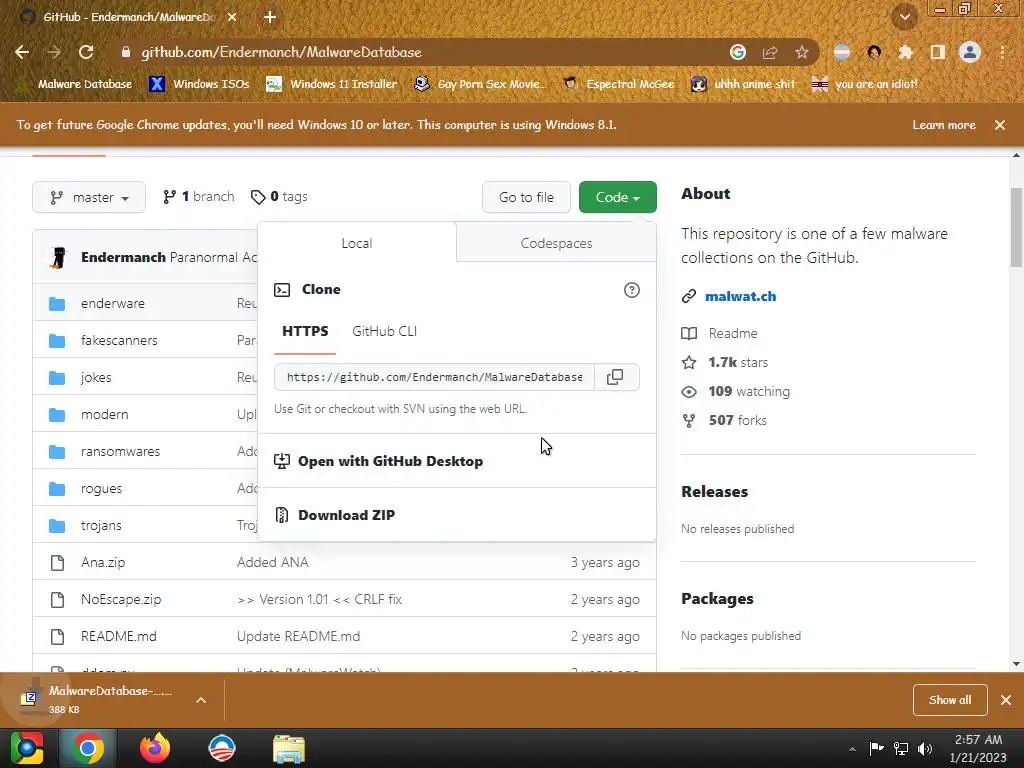
Task: Expand the master branch dropdown
Action: click(89, 197)
